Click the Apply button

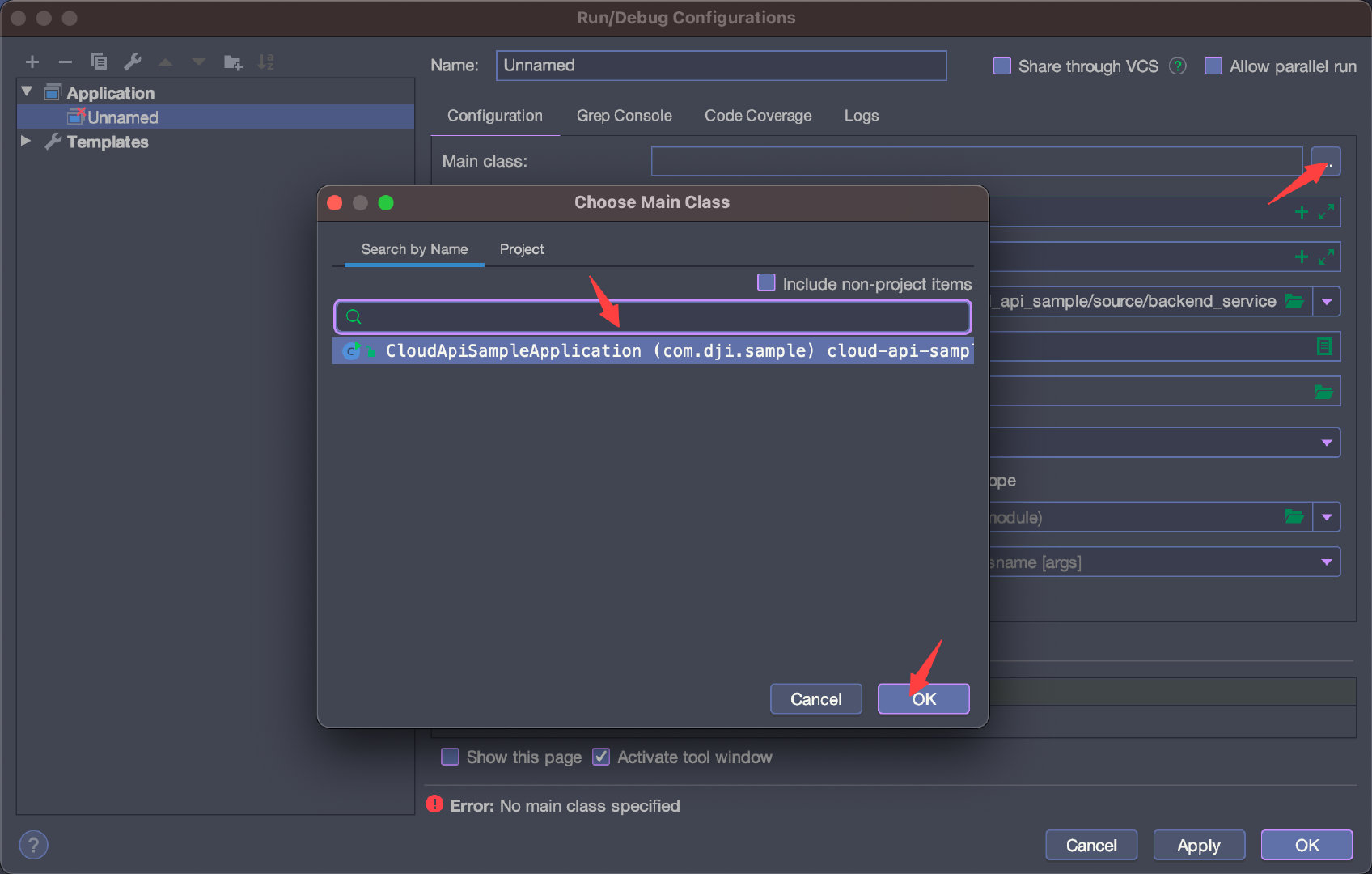click(x=1198, y=846)
